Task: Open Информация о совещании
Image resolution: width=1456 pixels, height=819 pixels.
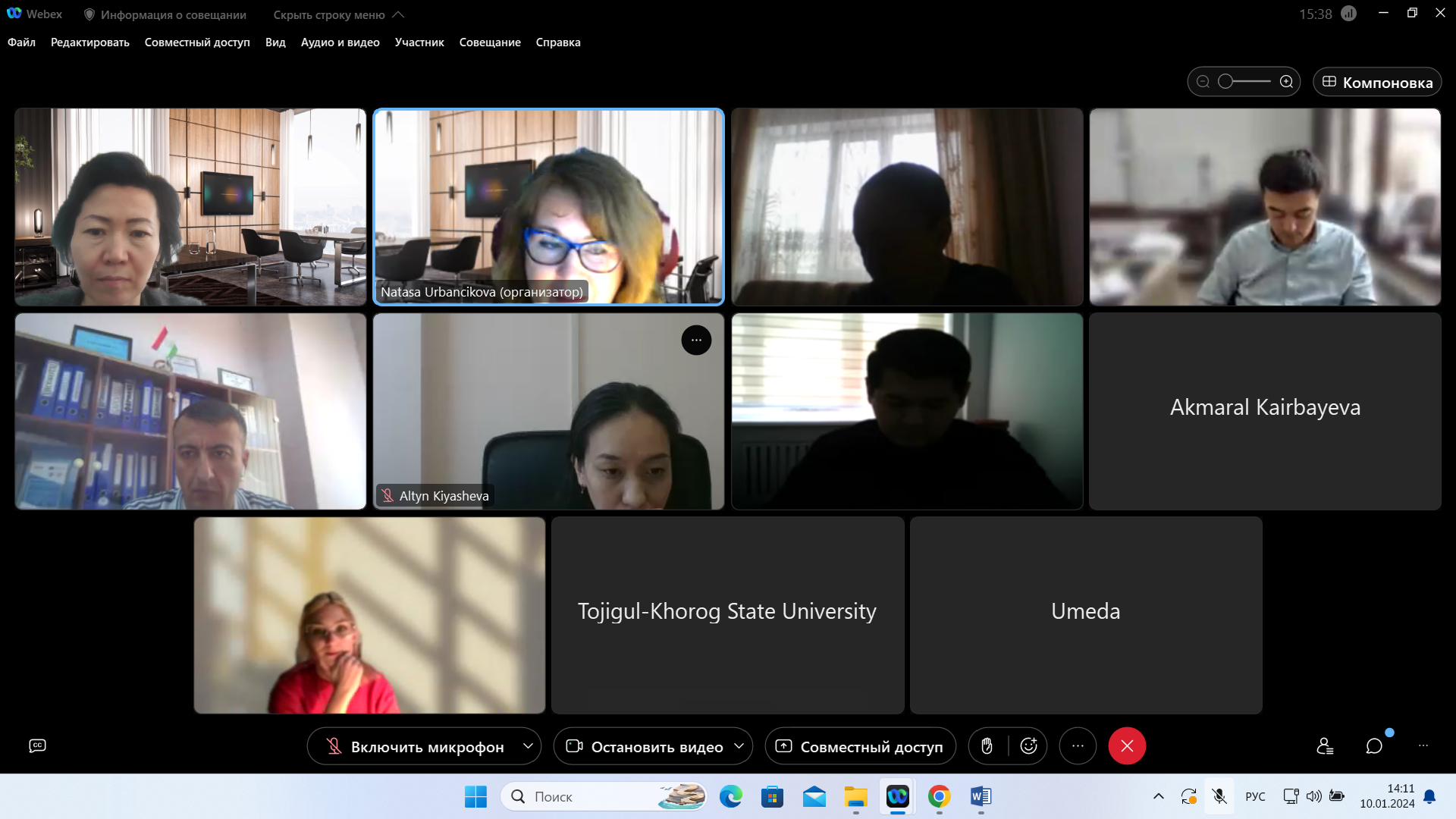Action: [165, 14]
